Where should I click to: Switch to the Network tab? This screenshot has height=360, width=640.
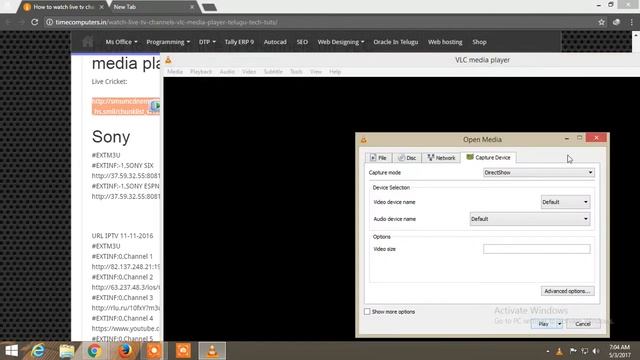pos(441,158)
